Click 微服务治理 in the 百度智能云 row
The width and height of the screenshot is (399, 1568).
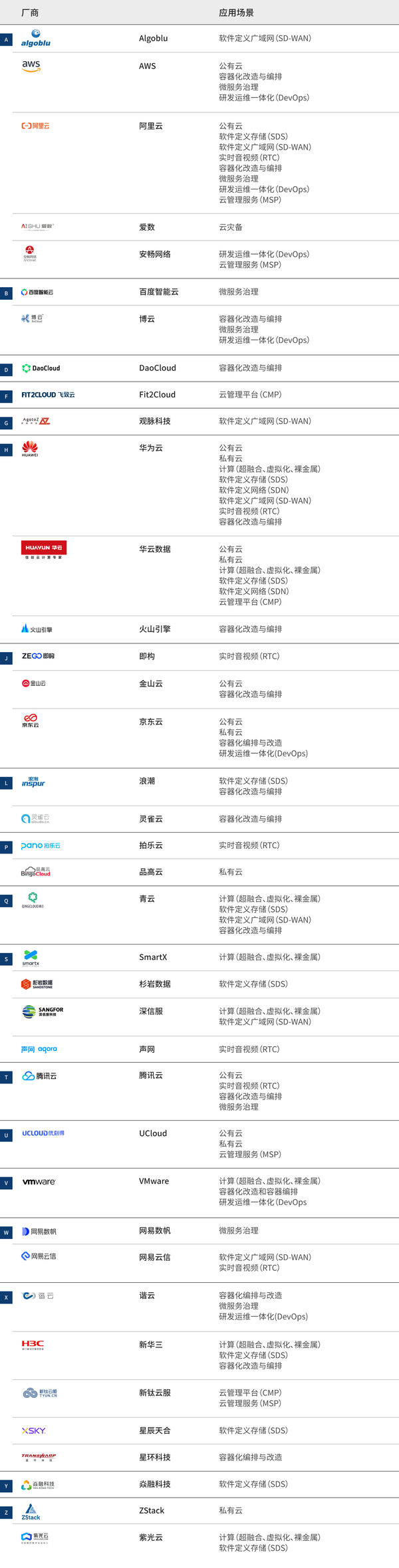pos(239,292)
